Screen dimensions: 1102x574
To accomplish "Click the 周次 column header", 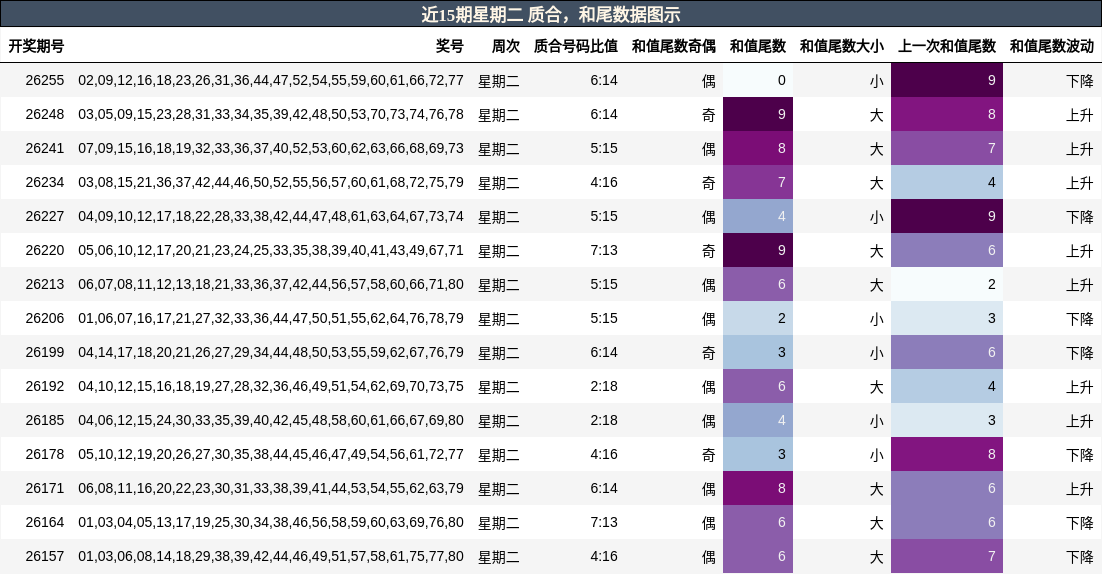I will tap(506, 46).
